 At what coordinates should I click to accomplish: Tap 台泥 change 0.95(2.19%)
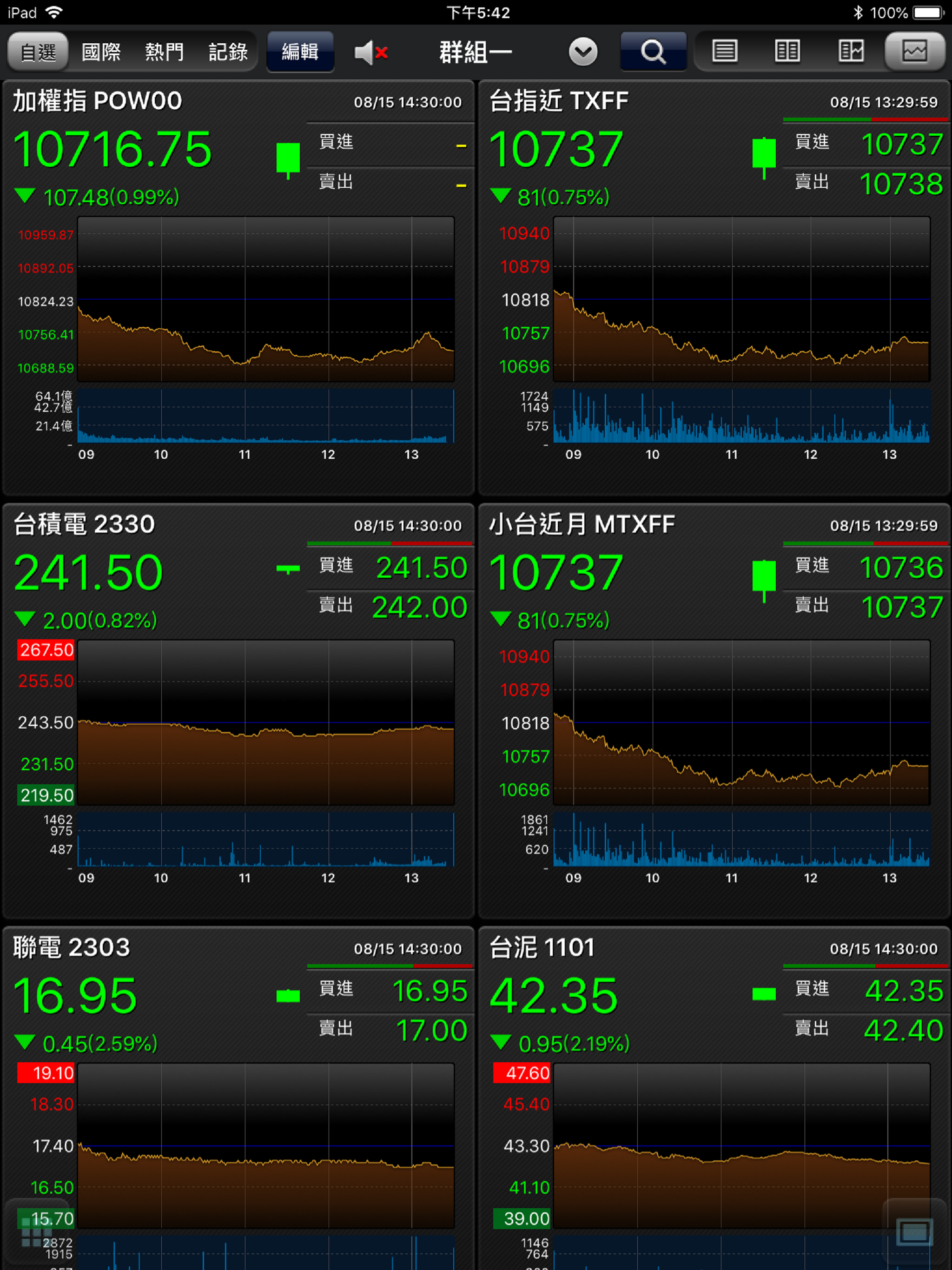tap(574, 1044)
